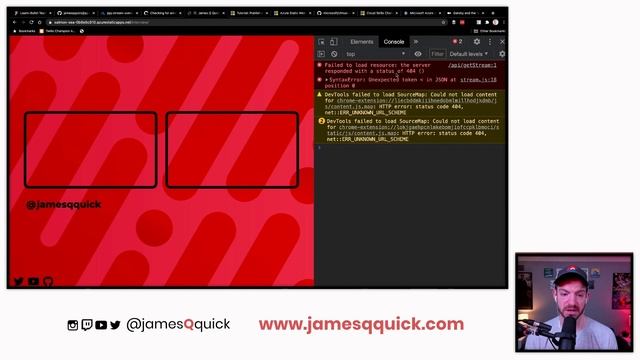Clear the console with the ban icon
This screenshot has width=640, height=360.
(334, 54)
